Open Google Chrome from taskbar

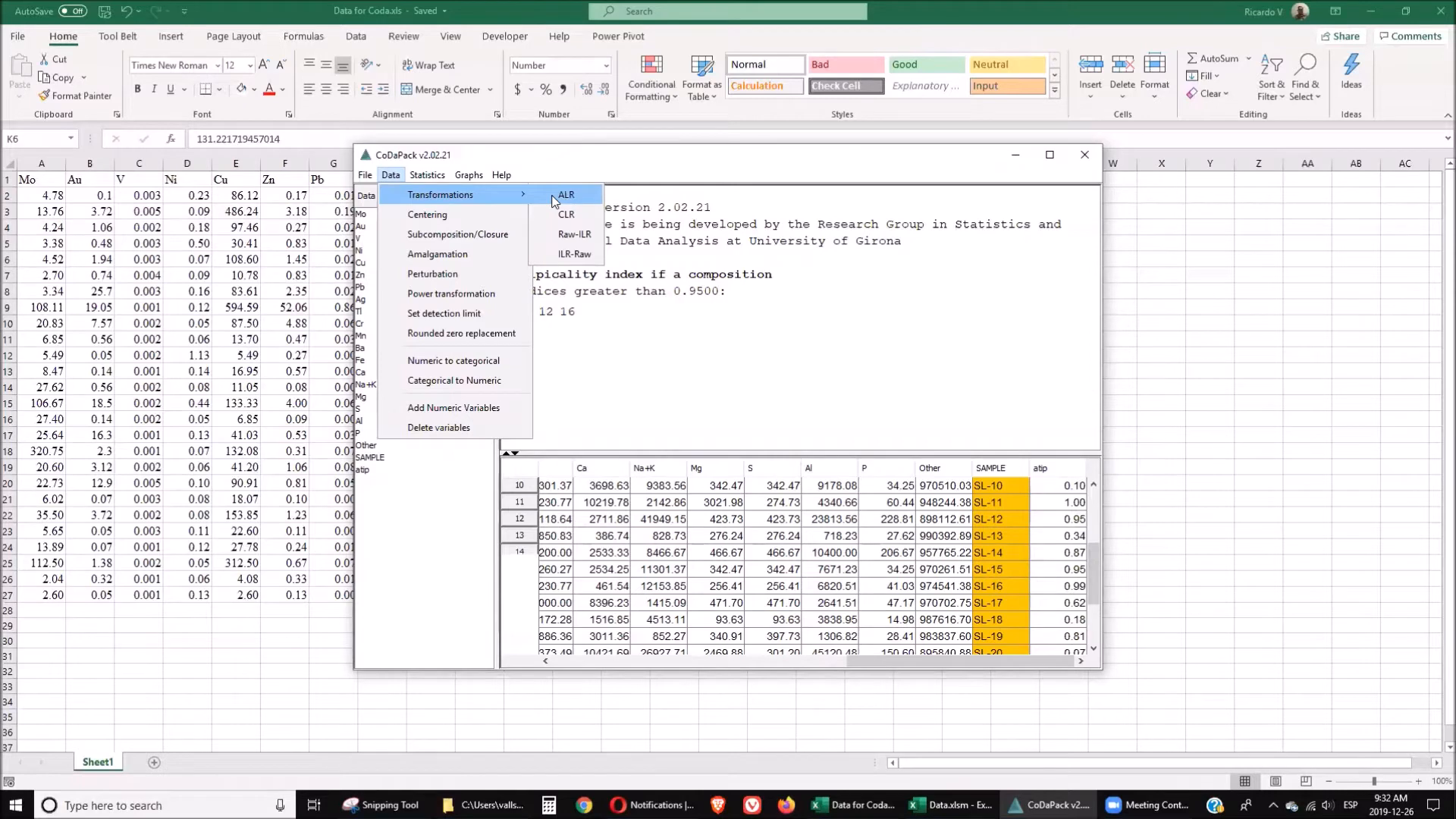pyautogui.click(x=583, y=805)
